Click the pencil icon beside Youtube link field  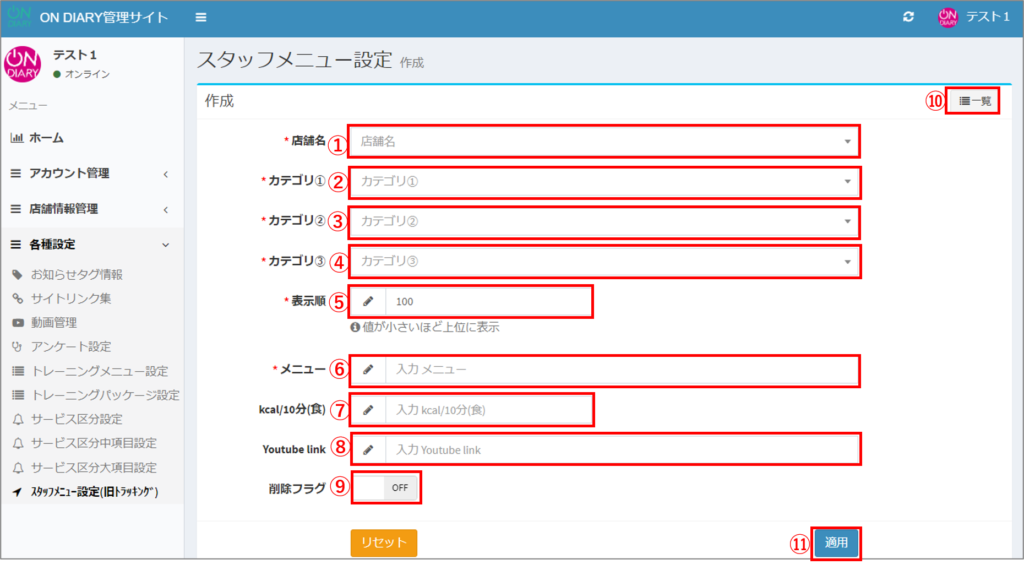pos(368,450)
